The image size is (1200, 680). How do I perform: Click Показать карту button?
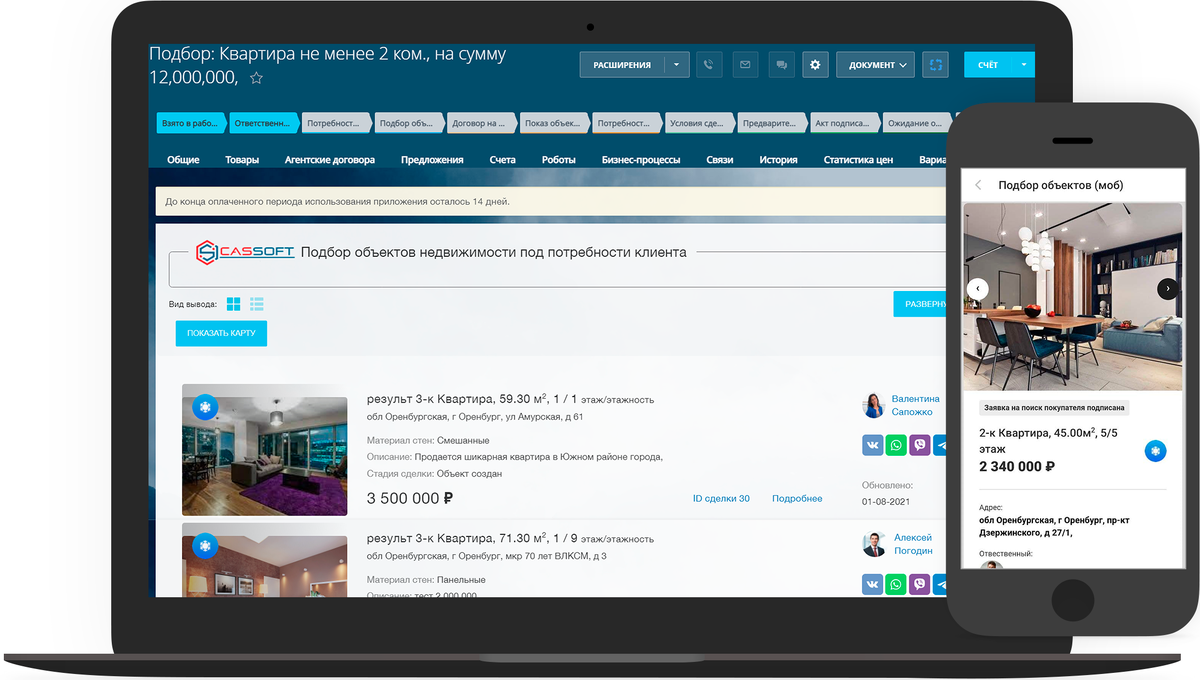point(221,333)
